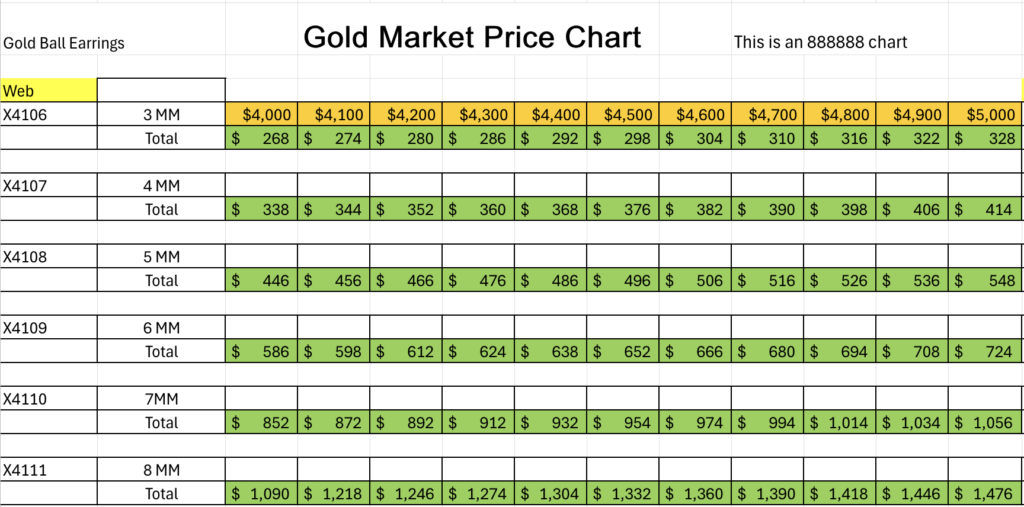1024x507 pixels.
Task: Select the cell showing $ 268
Action: pos(262,138)
